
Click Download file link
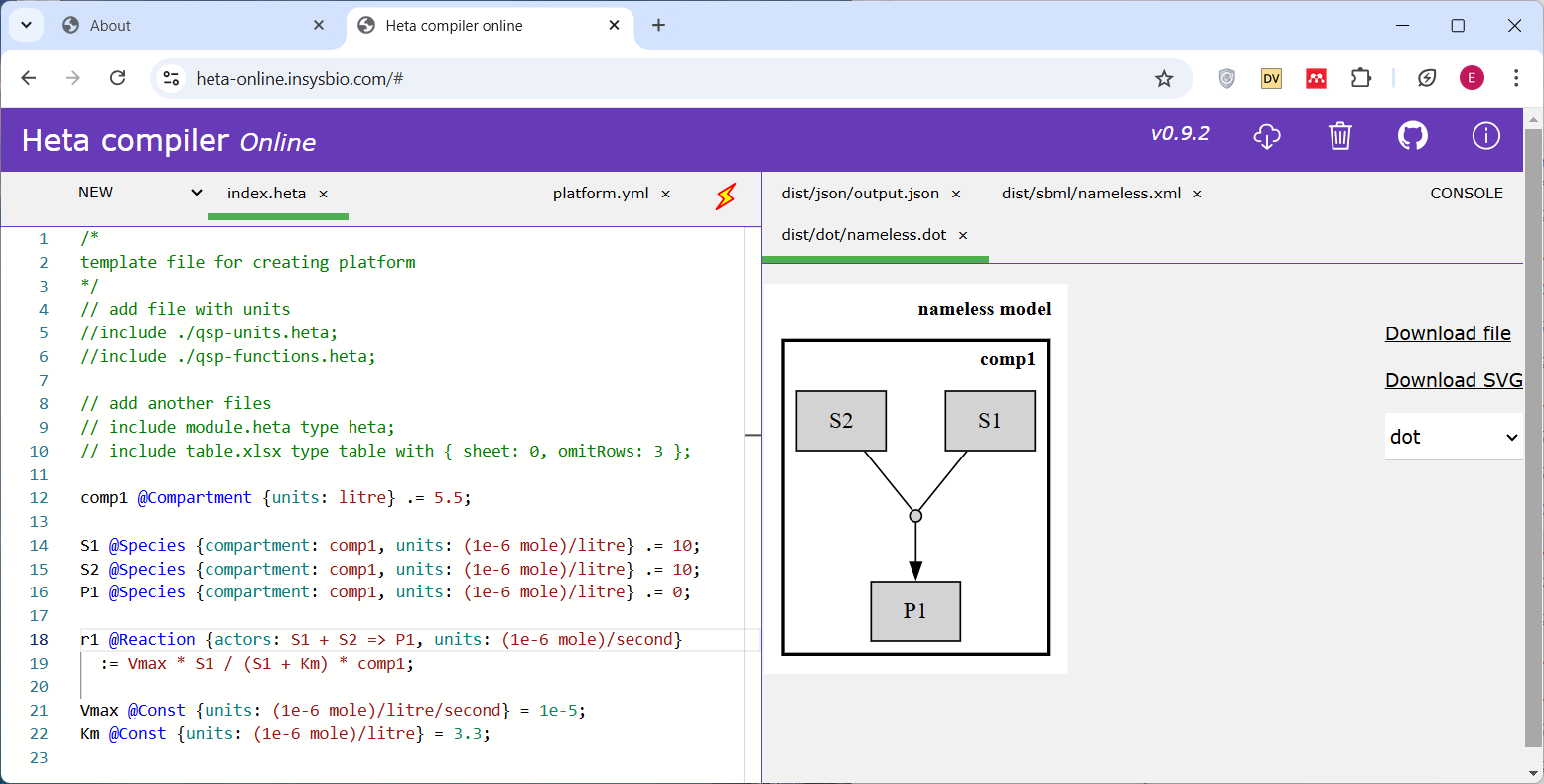(1448, 333)
